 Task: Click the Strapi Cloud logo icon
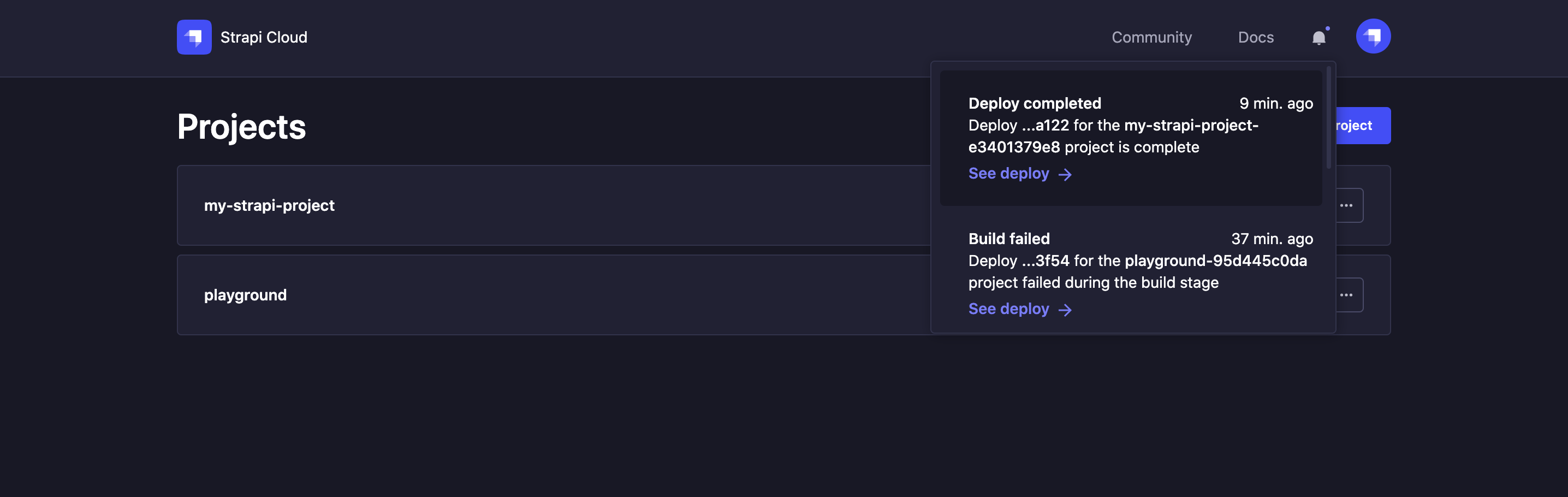pos(194,37)
